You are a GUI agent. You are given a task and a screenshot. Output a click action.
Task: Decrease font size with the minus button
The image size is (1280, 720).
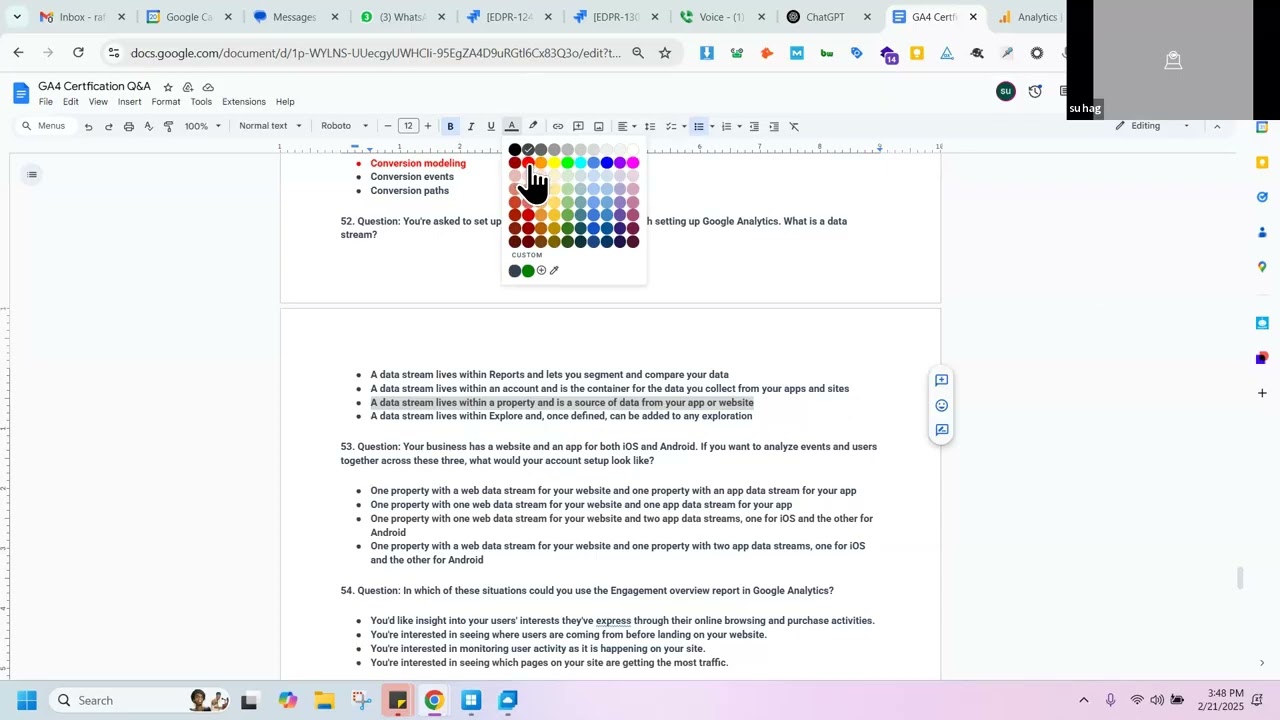388,126
